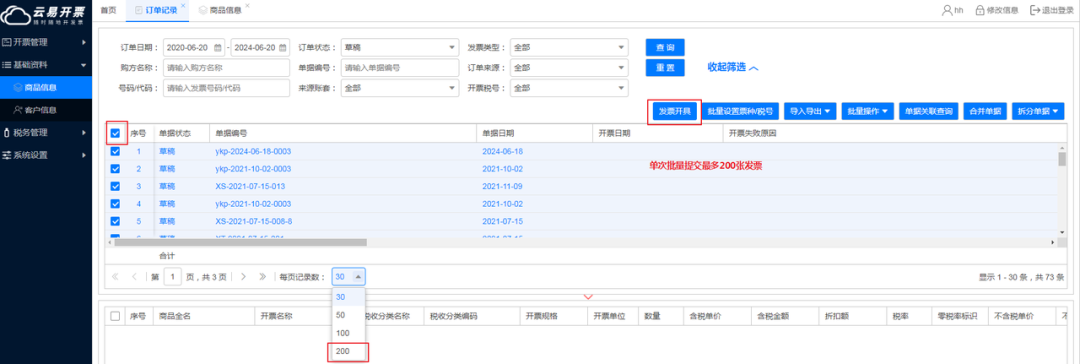Screen dimensions: 1080x364
Task: Close the 商品信息 tab X icon
Action: click(x=247, y=6)
